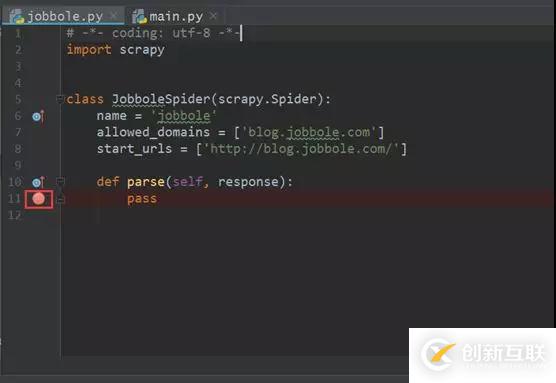The height and width of the screenshot is (383, 556).
Task: Remove the breakpoint on line 11
Action: coord(39,199)
